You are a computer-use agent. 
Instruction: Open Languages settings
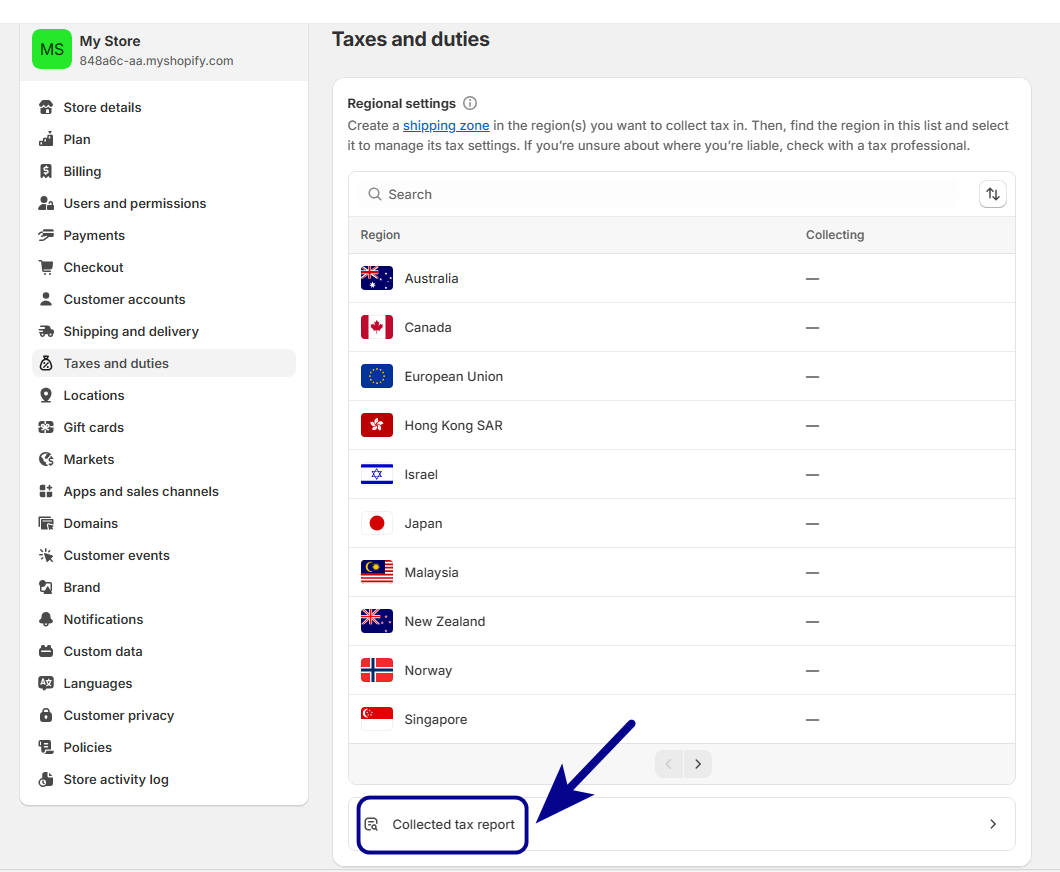(x=164, y=683)
